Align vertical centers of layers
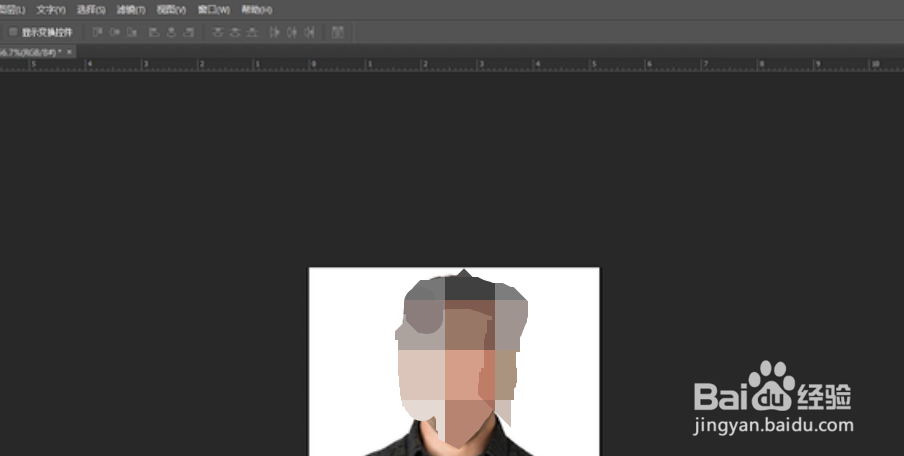 pos(115,32)
